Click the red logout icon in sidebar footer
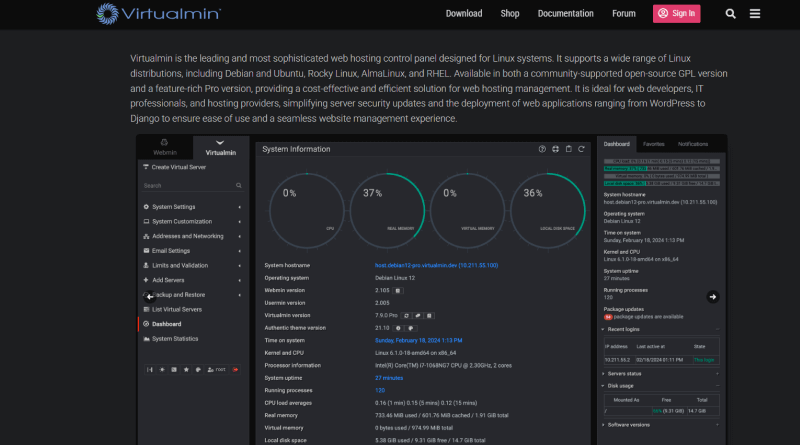 coord(235,369)
